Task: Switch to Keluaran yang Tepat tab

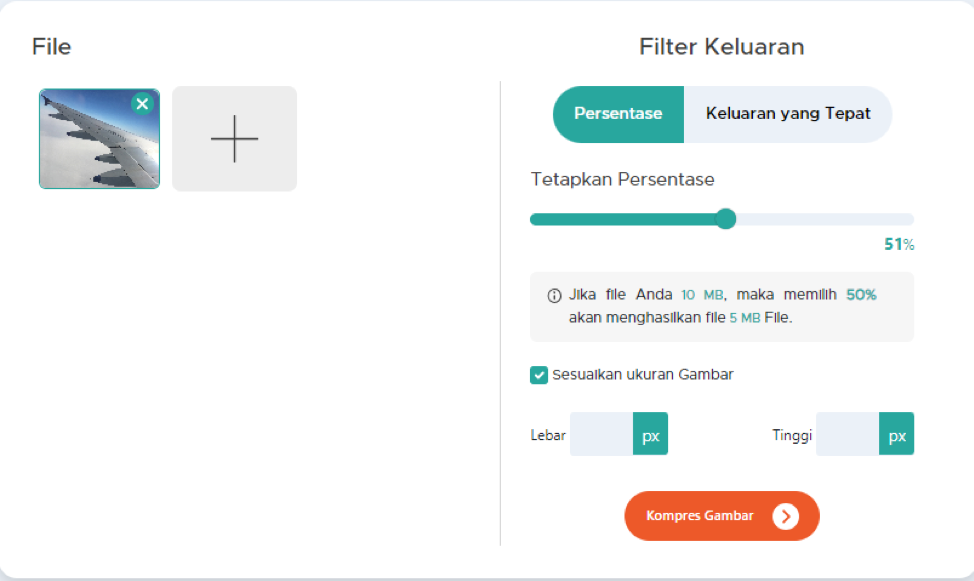Action: [x=788, y=114]
